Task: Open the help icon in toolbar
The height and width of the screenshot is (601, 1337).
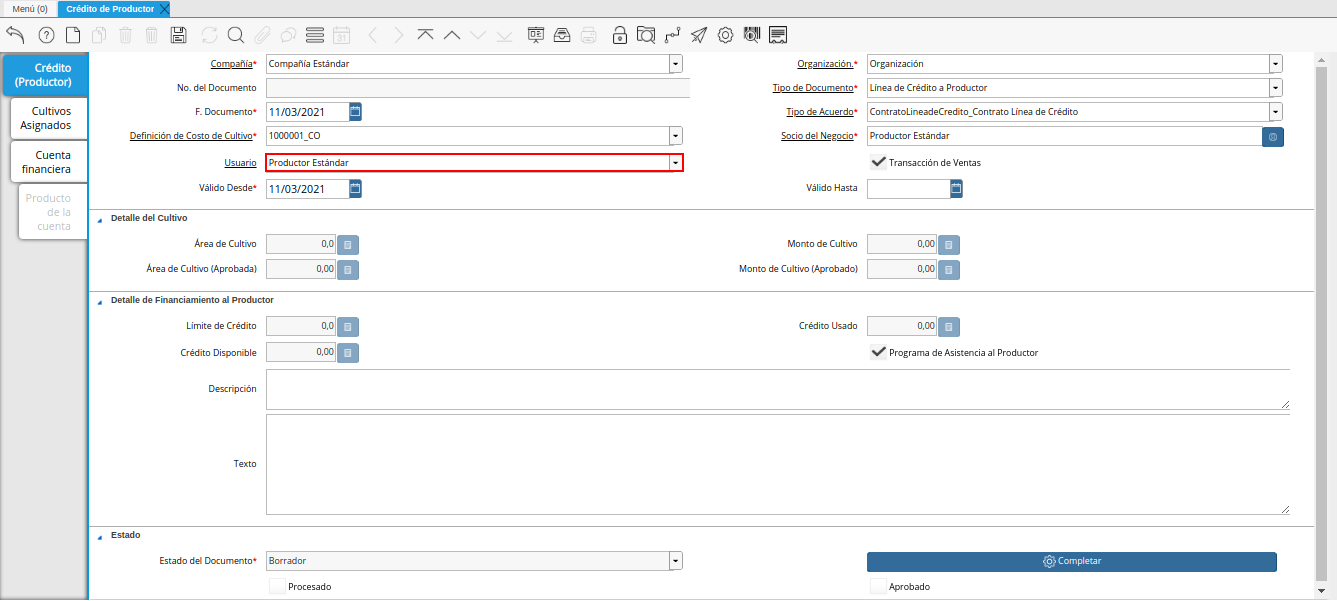Action: (x=46, y=35)
